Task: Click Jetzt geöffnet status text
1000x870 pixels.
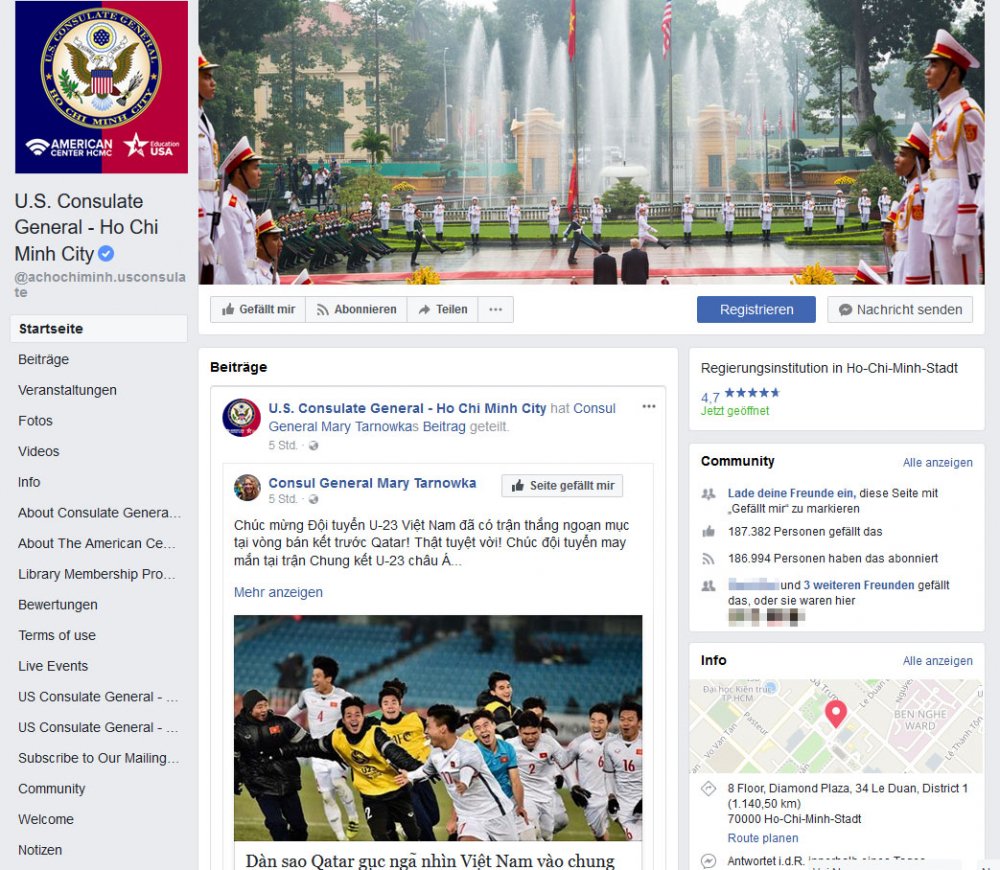Action: [x=735, y=411]
